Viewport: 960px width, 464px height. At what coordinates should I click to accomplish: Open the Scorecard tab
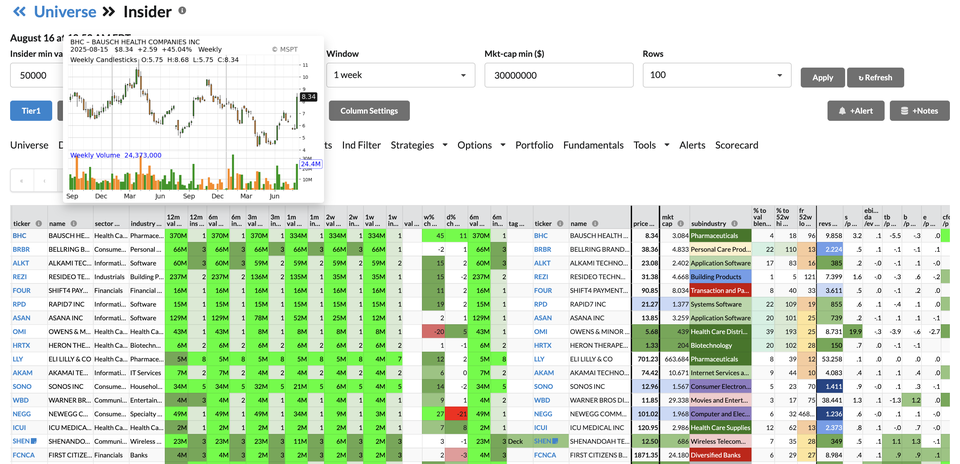click(737, 145)
